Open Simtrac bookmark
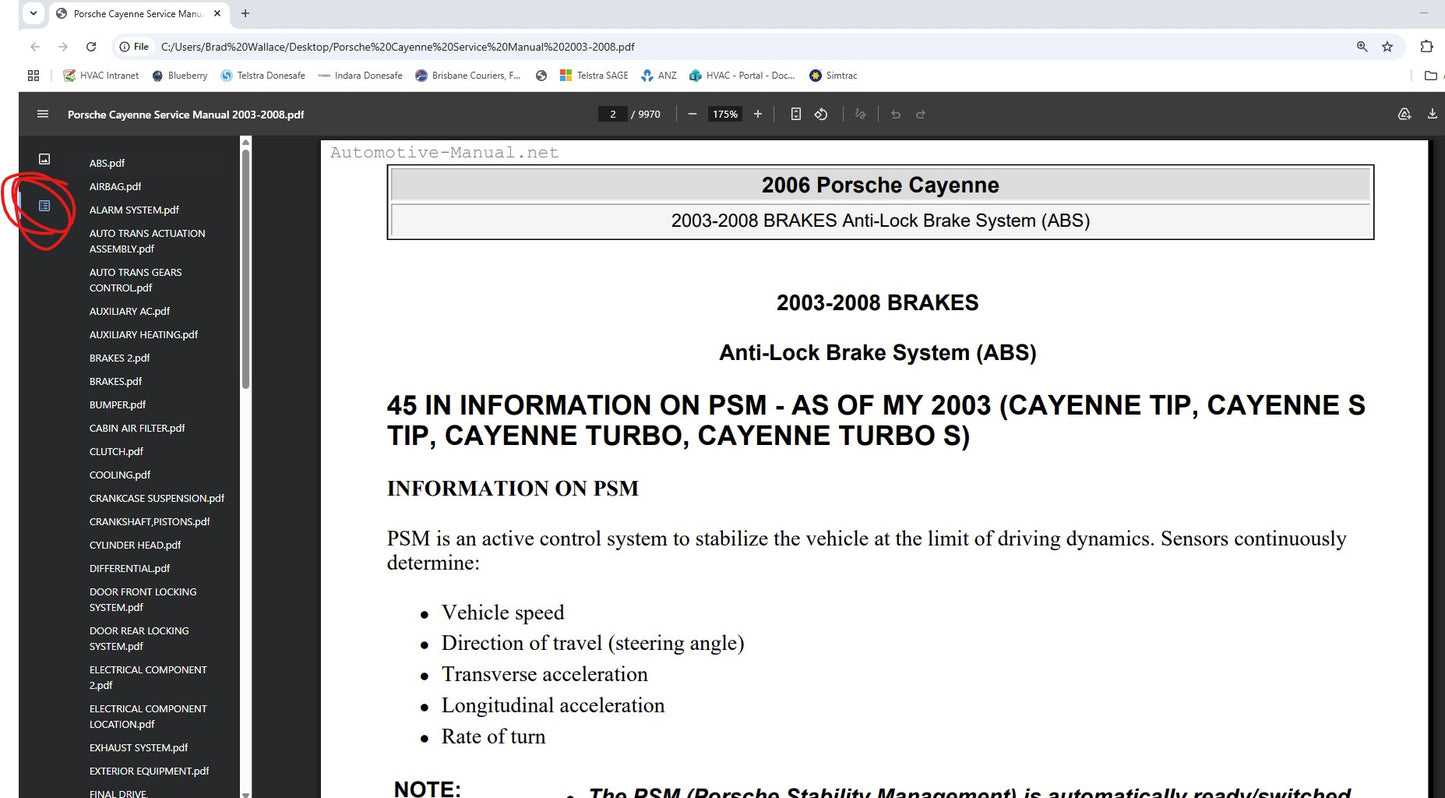Screen dimensions: 1445x798 [833, 75]
